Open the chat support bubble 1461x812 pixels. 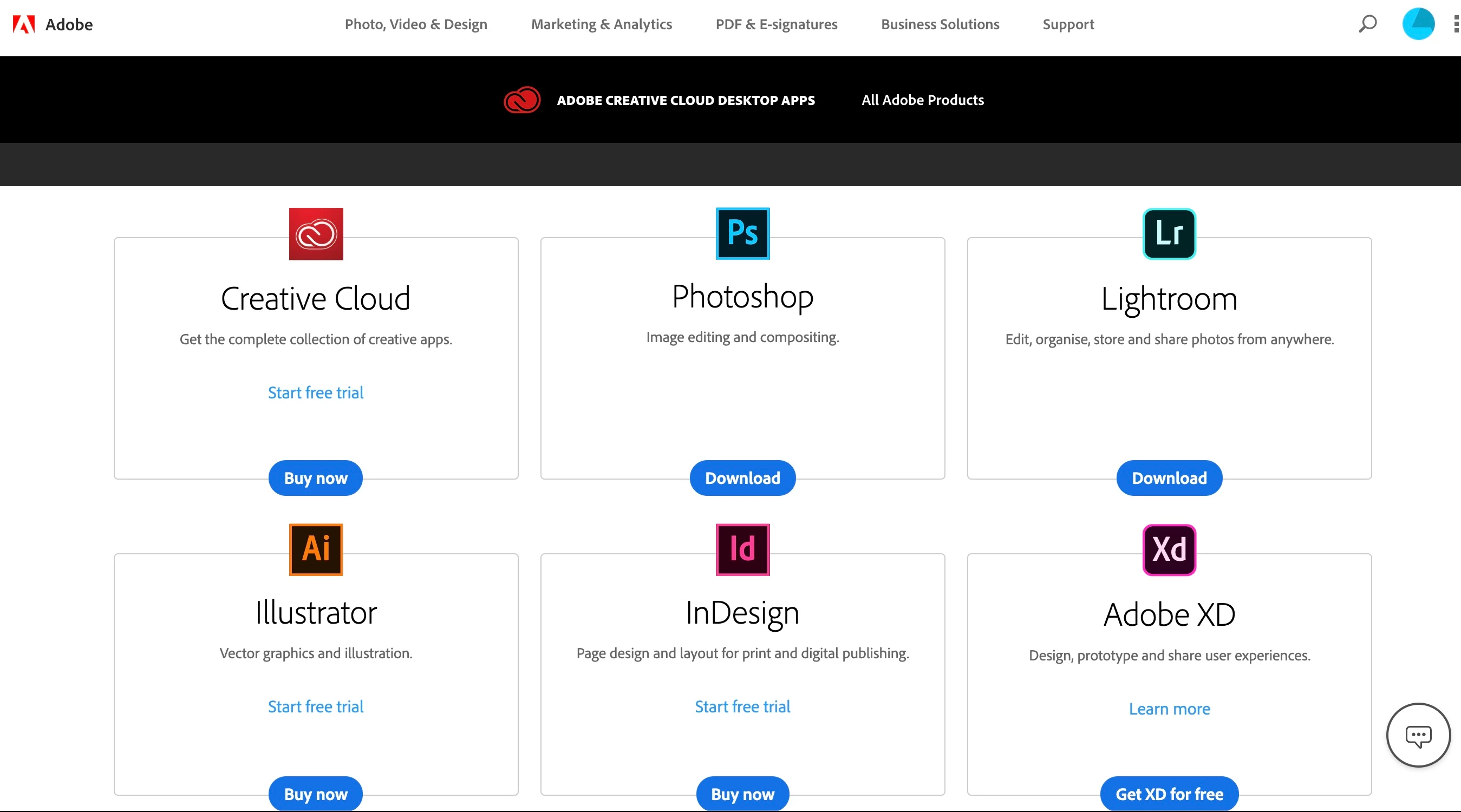1418,736
